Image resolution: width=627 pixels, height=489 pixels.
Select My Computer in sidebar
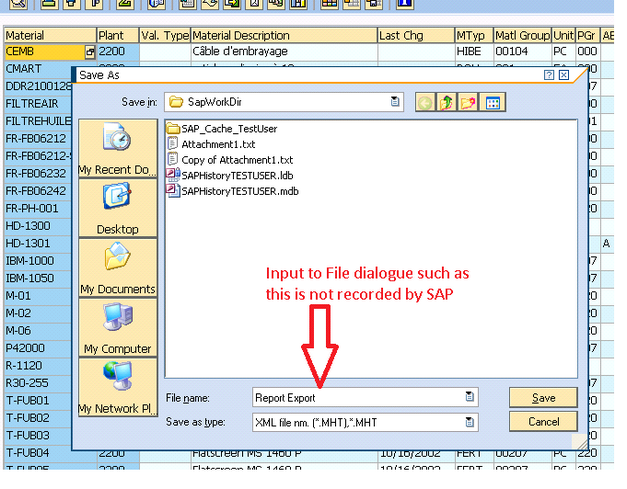[118, 328]
